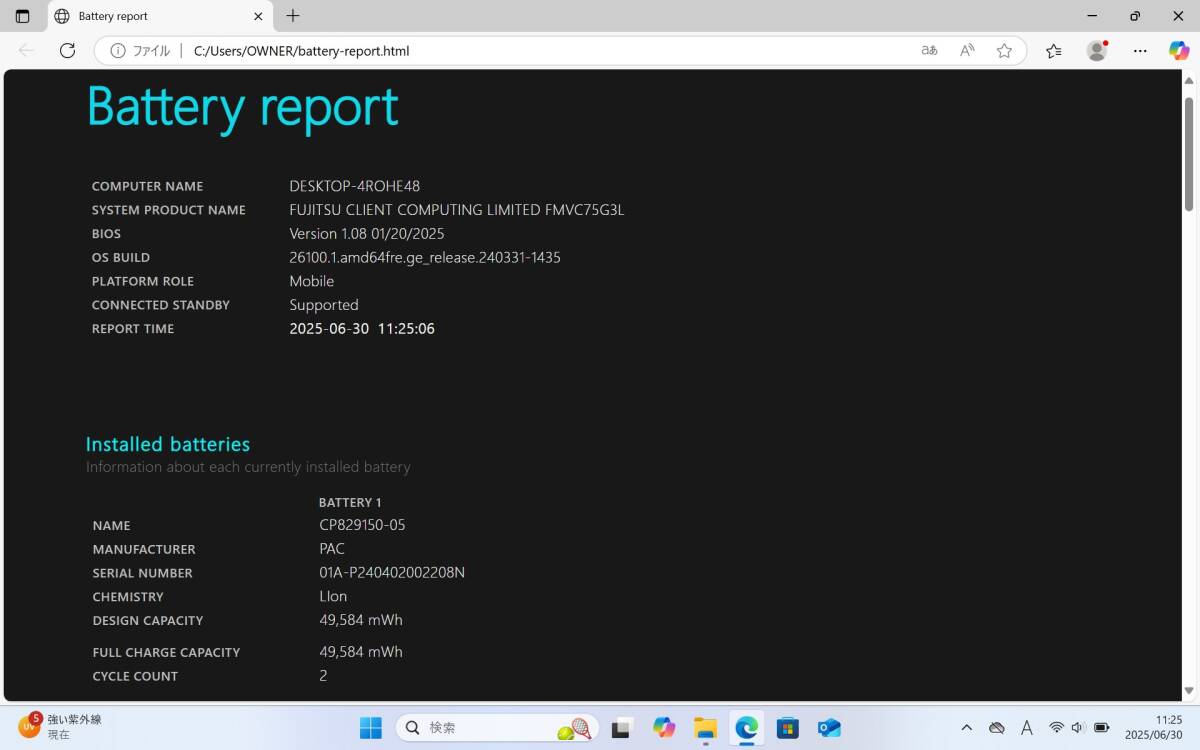Image resolution: width=1200 pixels, height=750 pixels.
Task: Open the Copilot sidebar in Edge
Action: click(1178, 51)
